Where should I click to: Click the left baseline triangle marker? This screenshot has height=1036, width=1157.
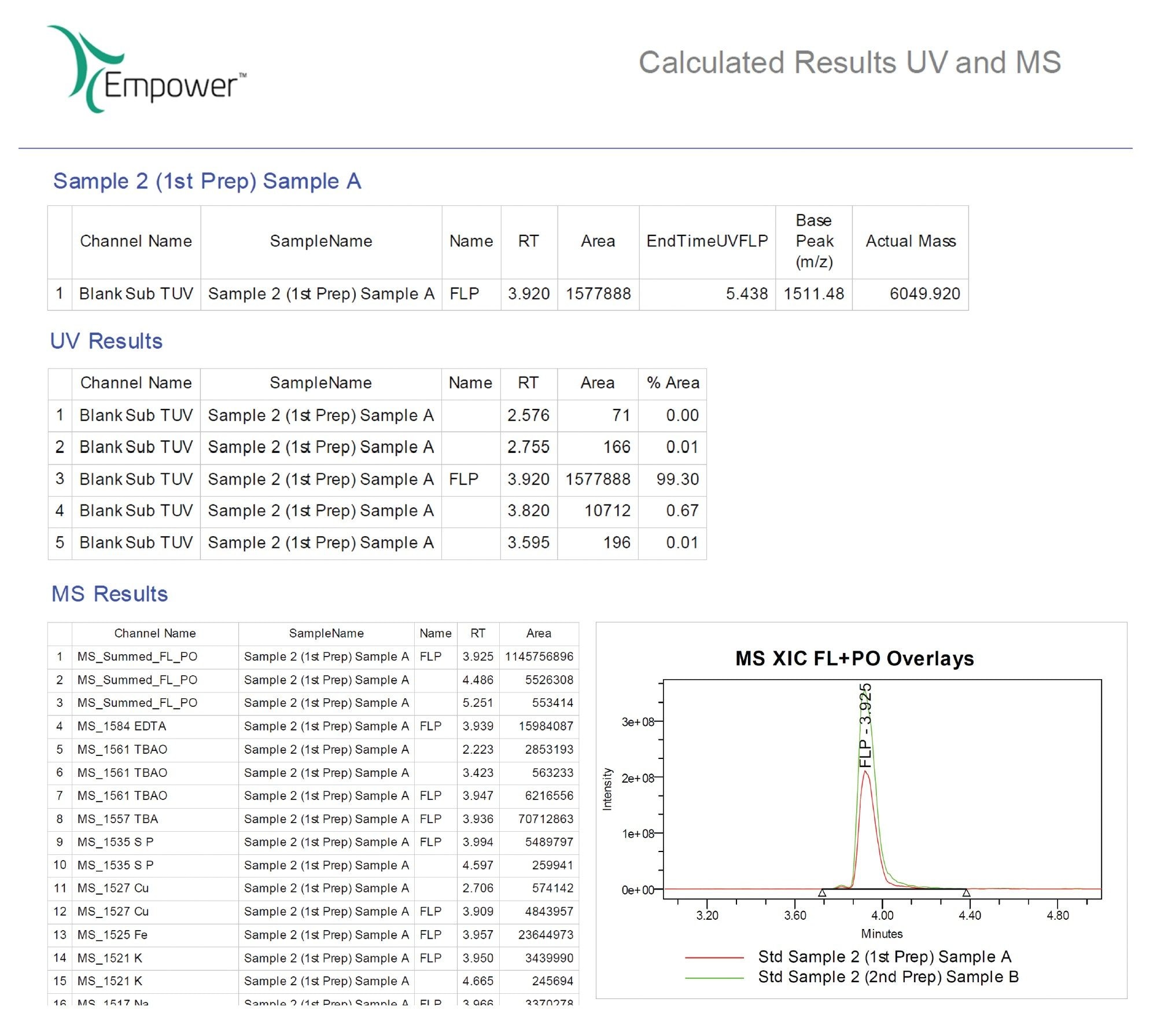point(822,893)
